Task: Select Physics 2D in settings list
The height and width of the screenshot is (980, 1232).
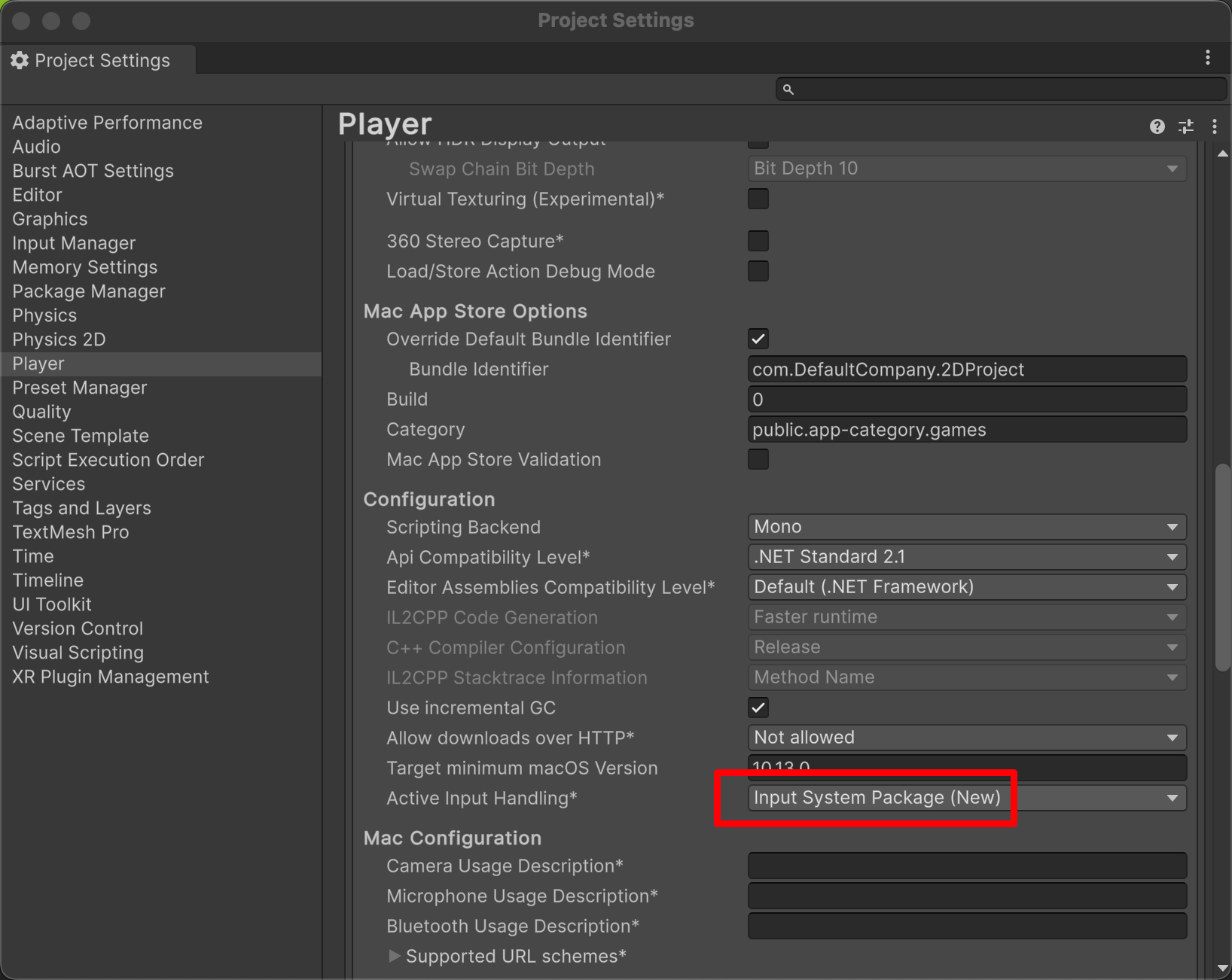Action: (59, 339)
